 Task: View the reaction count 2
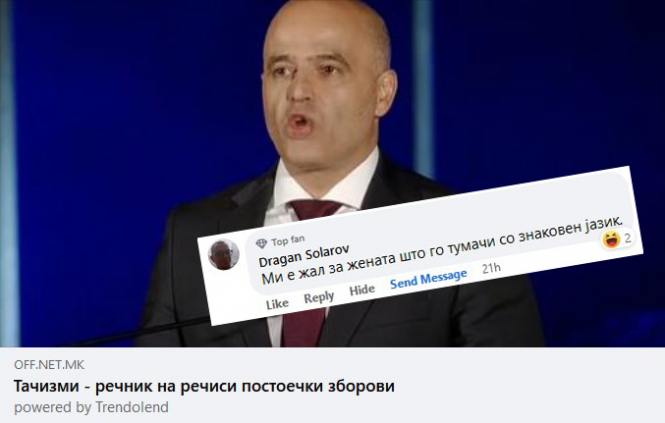point(628,238)
